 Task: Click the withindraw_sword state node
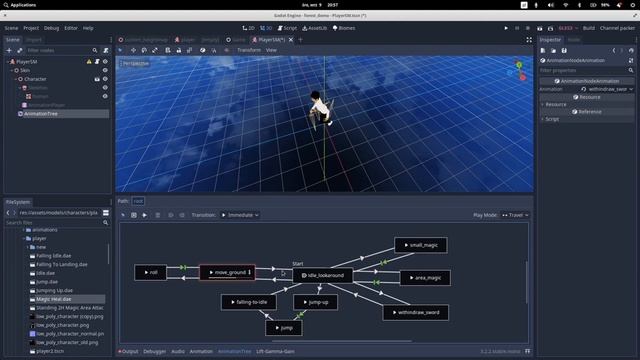[x=416, y=313]
